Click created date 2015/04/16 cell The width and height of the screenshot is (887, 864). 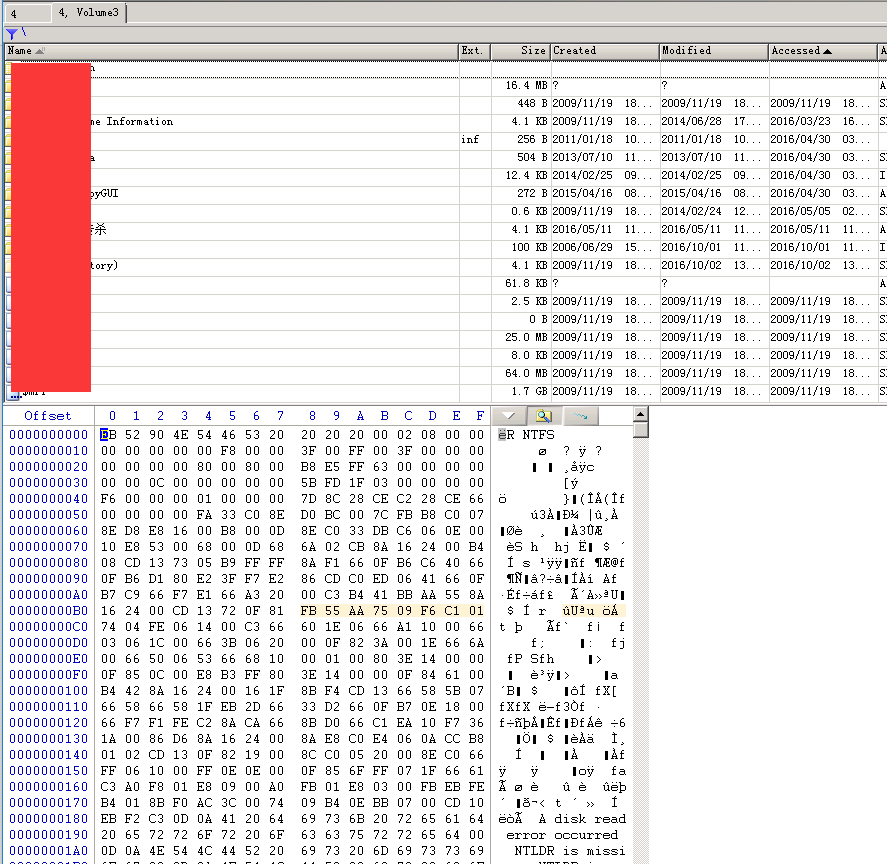pyautogui.click(x=605, y=194)
